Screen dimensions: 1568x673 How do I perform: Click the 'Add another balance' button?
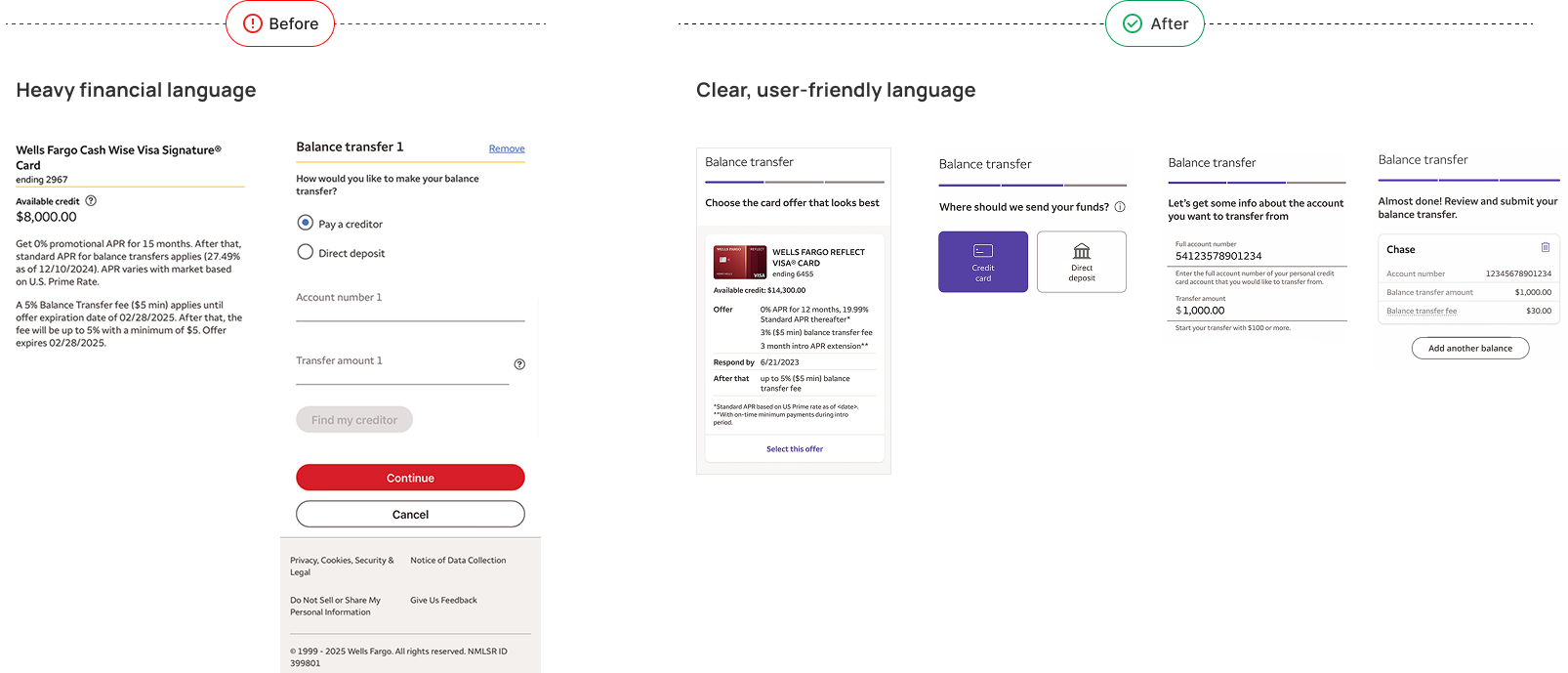tap(1469, 349)
